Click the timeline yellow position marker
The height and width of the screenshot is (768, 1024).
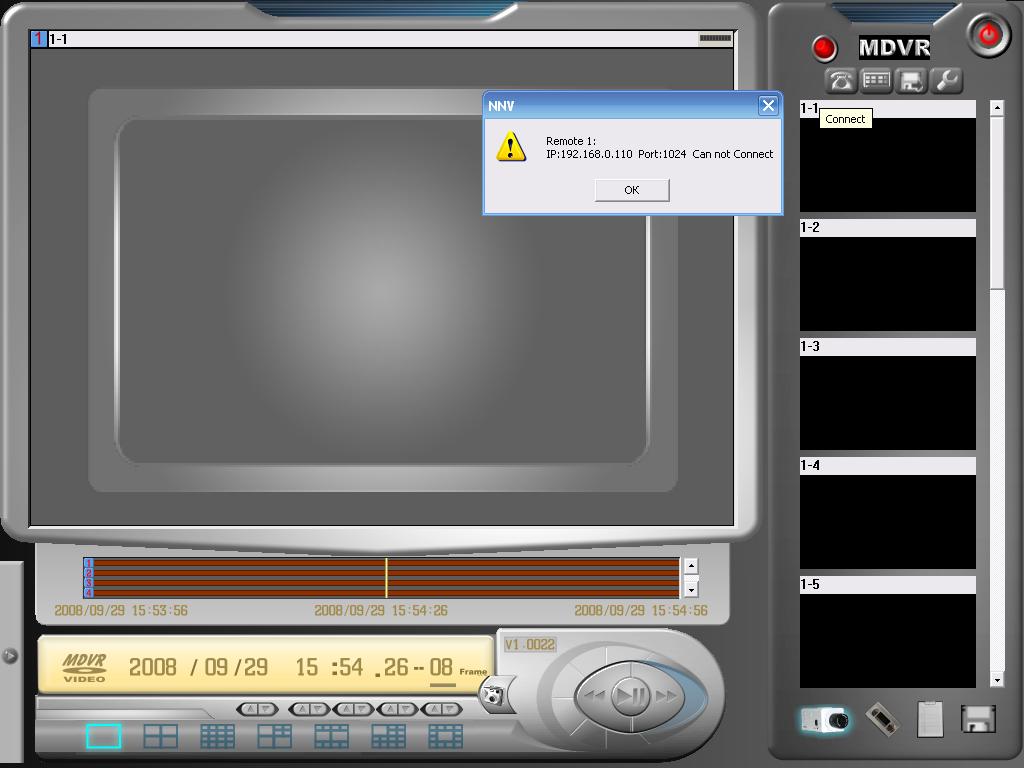386,578
